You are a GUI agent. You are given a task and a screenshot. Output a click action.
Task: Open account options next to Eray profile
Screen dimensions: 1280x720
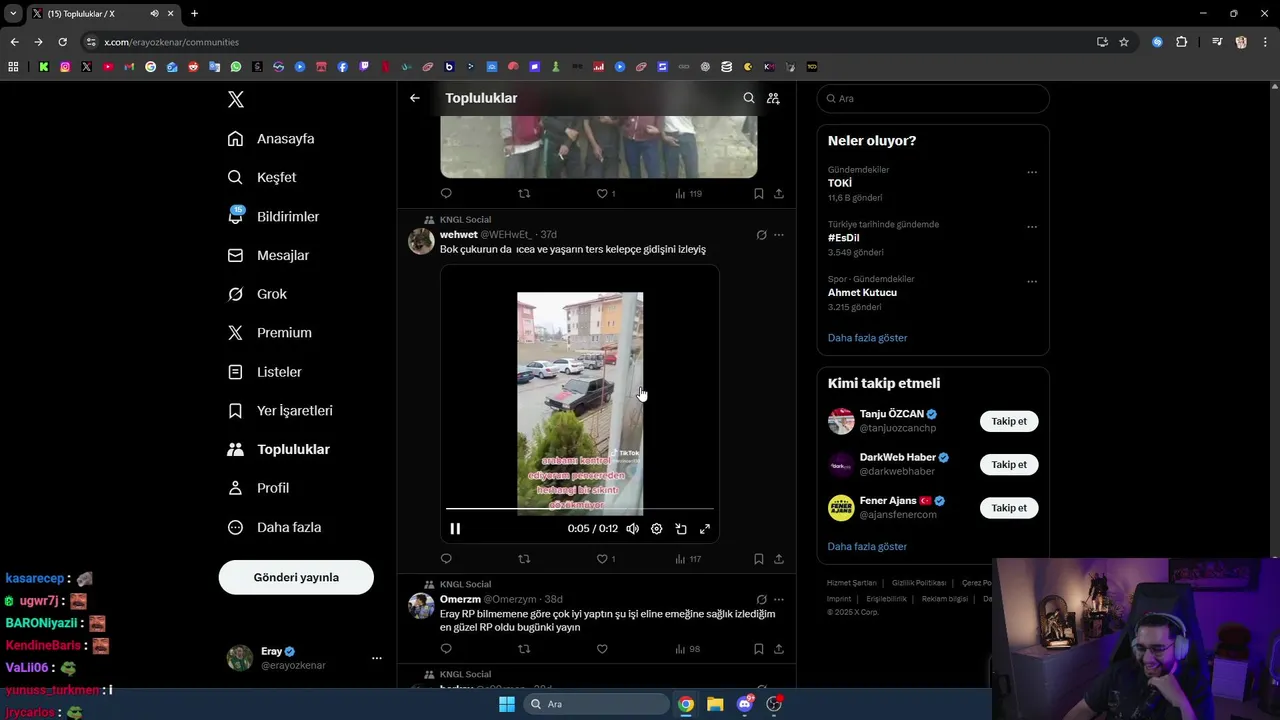click(x=377, y=658)
